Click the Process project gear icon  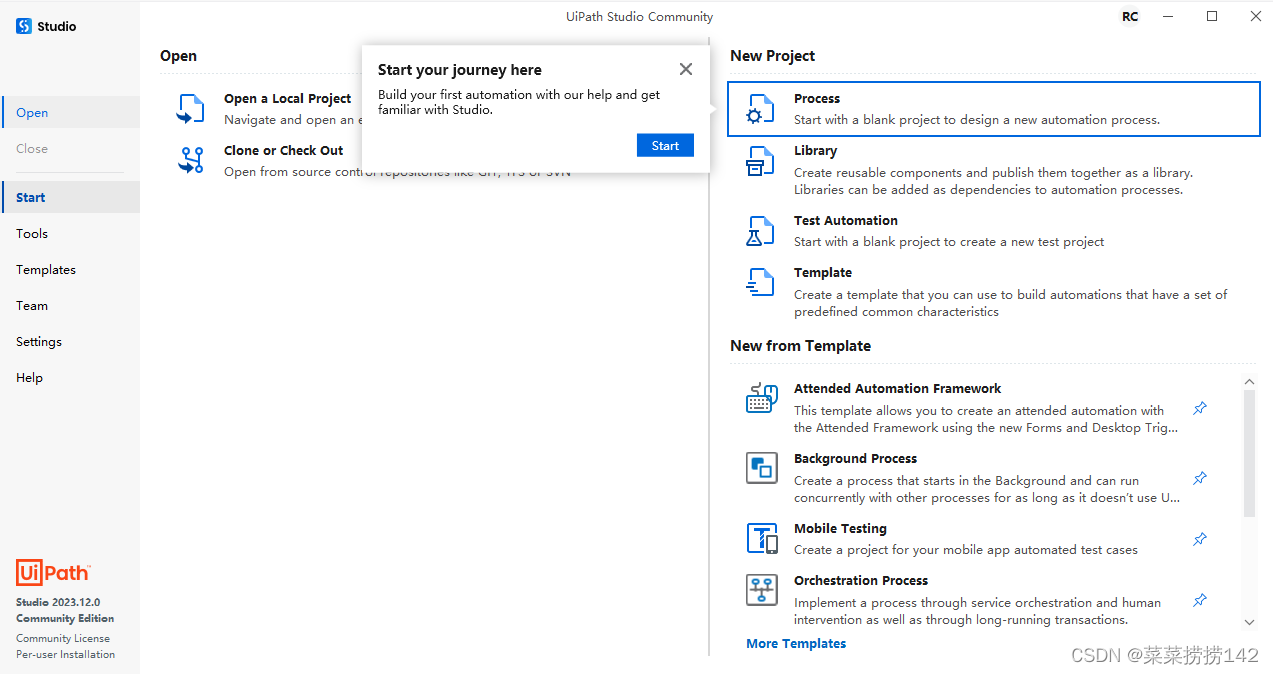point(760,109)
